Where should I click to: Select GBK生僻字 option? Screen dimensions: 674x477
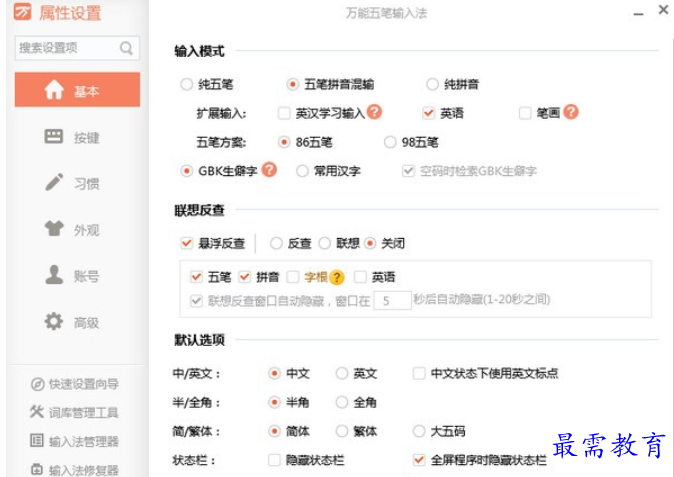click(186, 171)
